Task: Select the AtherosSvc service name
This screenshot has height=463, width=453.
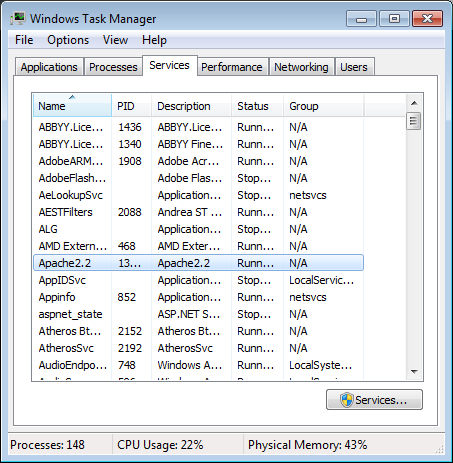Action: 66,348
